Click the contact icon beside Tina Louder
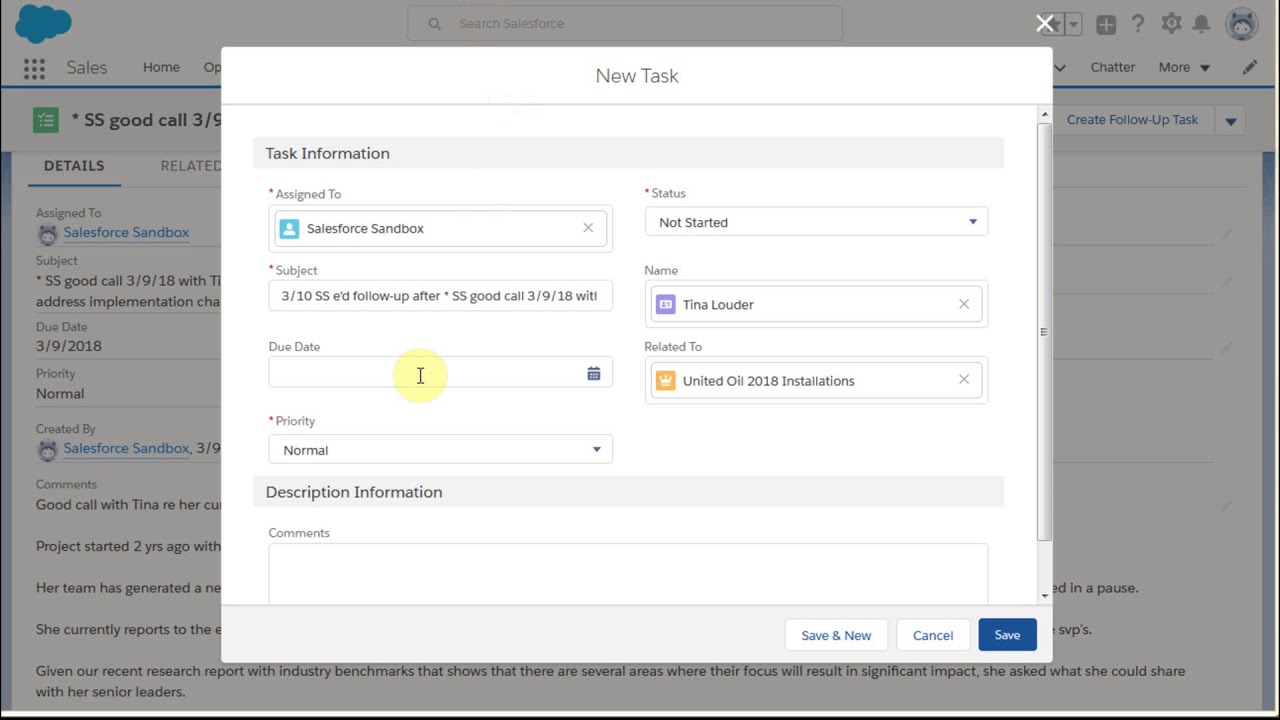 [665, 304]
